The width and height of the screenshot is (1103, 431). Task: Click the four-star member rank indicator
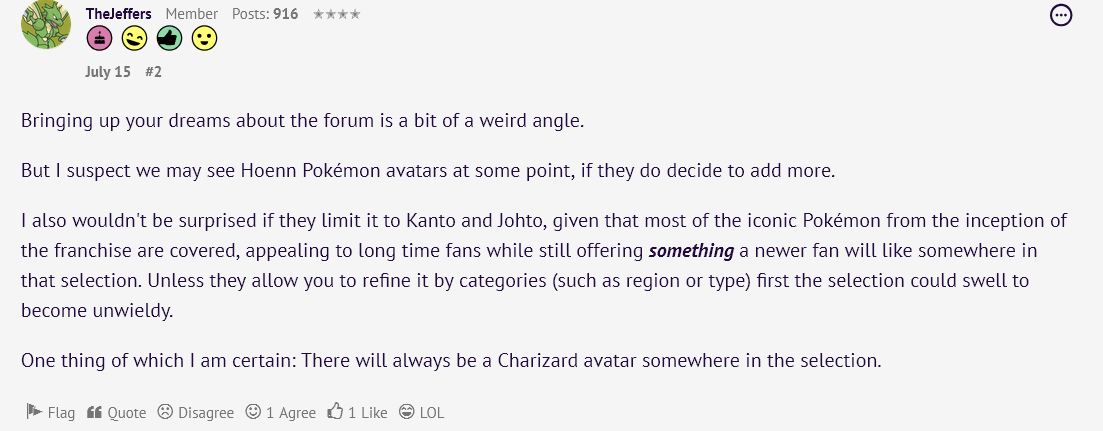click(336, 14)
